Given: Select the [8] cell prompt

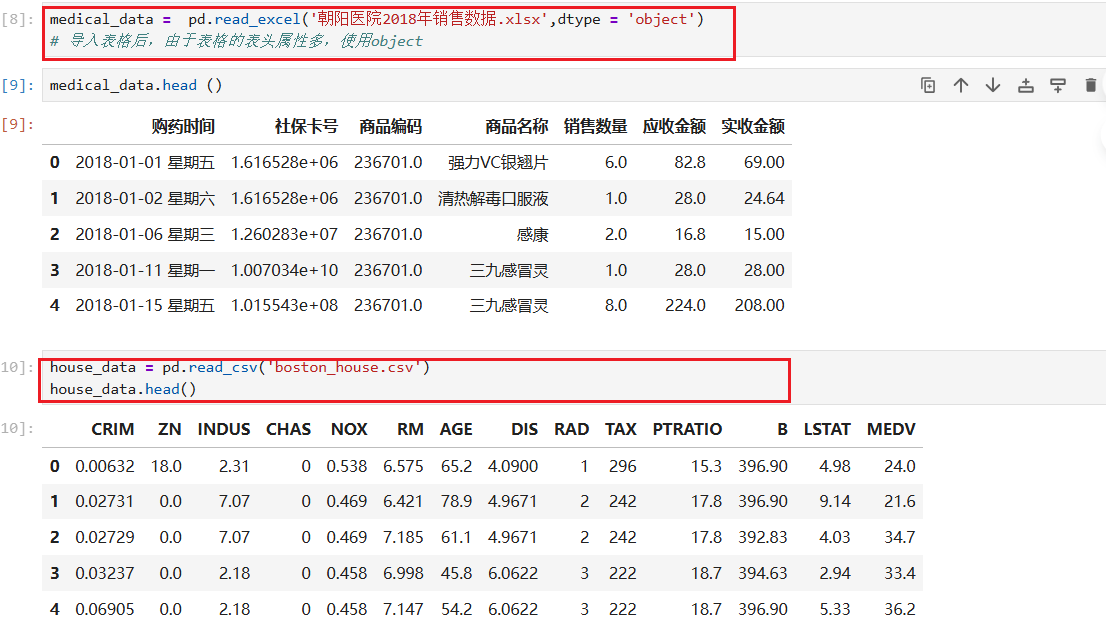Looking at the screenshot, I should pyautogui.click(x=19, y=20).
